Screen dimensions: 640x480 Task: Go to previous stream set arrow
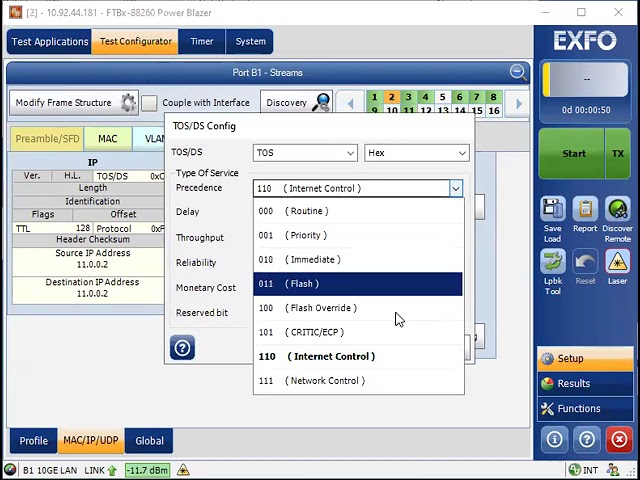click(350, 103)
